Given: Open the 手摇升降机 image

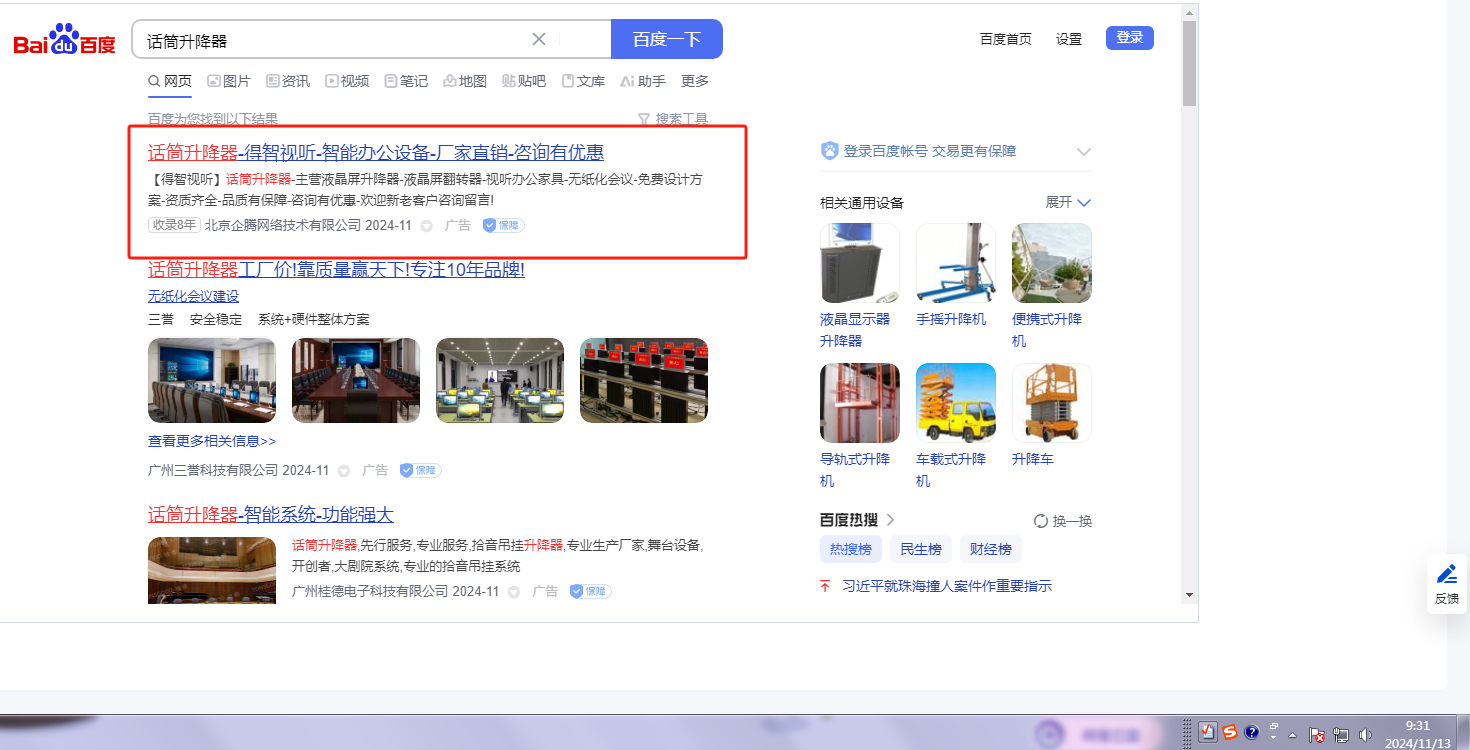Looking at the screenshot, I should [956, 263].
